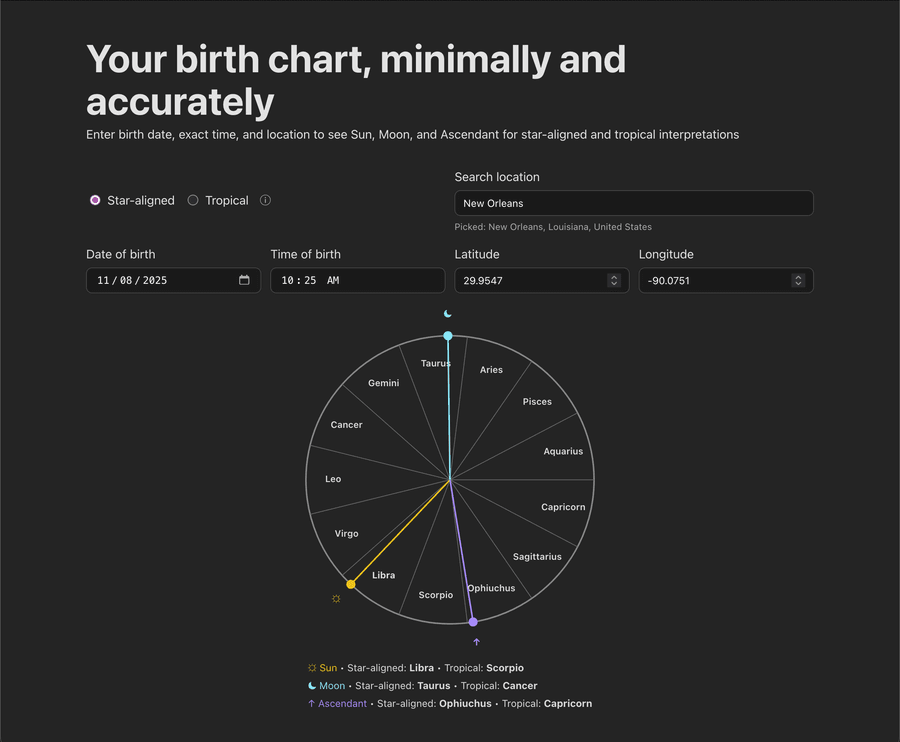Click the Ascendant arrow below the wheel
The image size is (900, 742).
[x=476, y=641]
